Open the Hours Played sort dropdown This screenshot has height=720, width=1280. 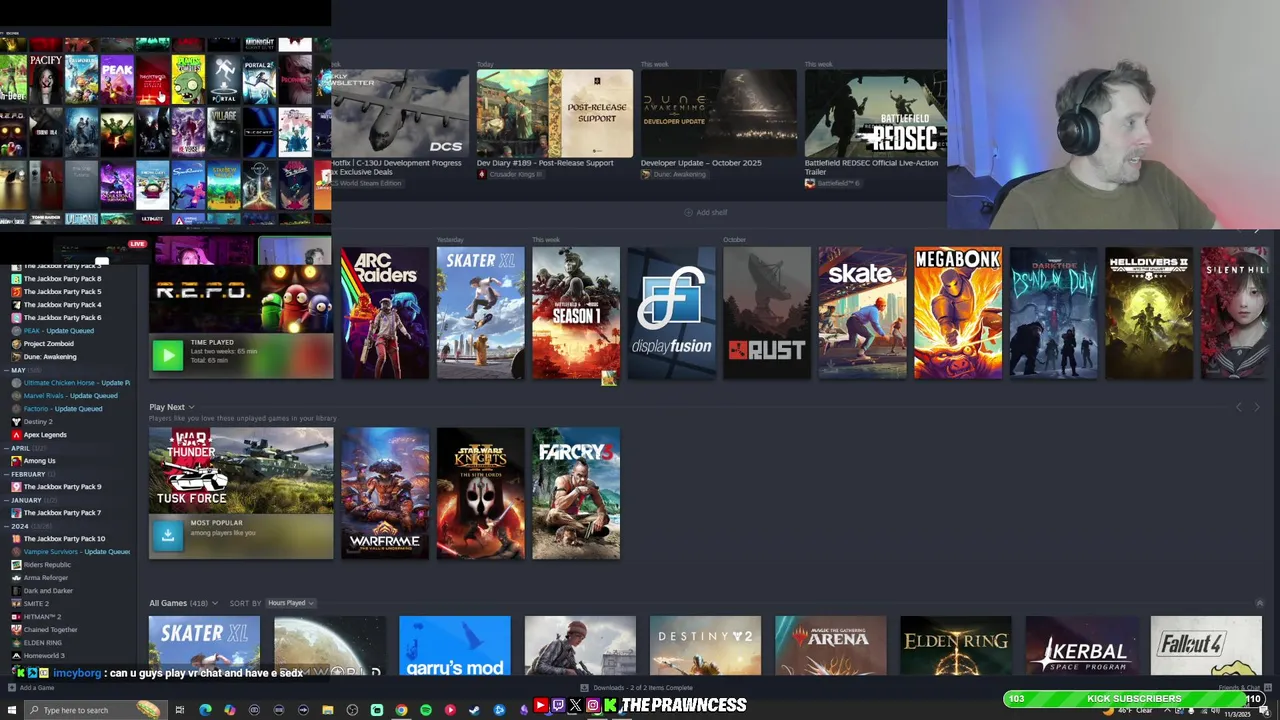(x=291, y=603)
